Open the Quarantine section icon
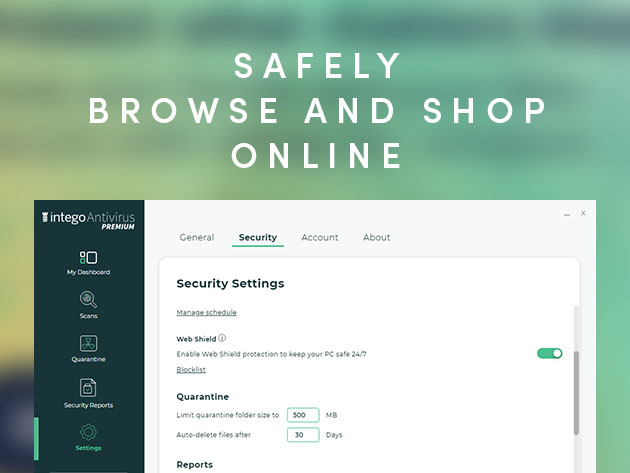The width and height of the screenshot is (630, 473). tap(88, 344)
